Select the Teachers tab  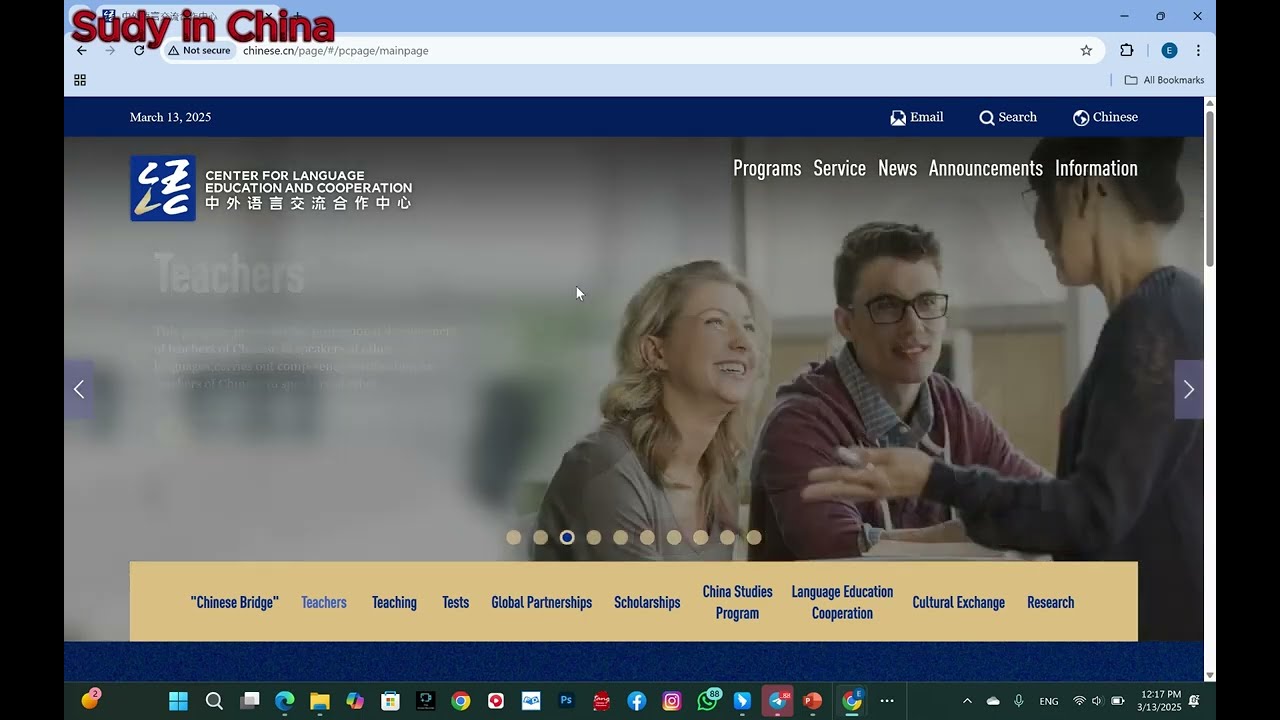click(324, 602)
